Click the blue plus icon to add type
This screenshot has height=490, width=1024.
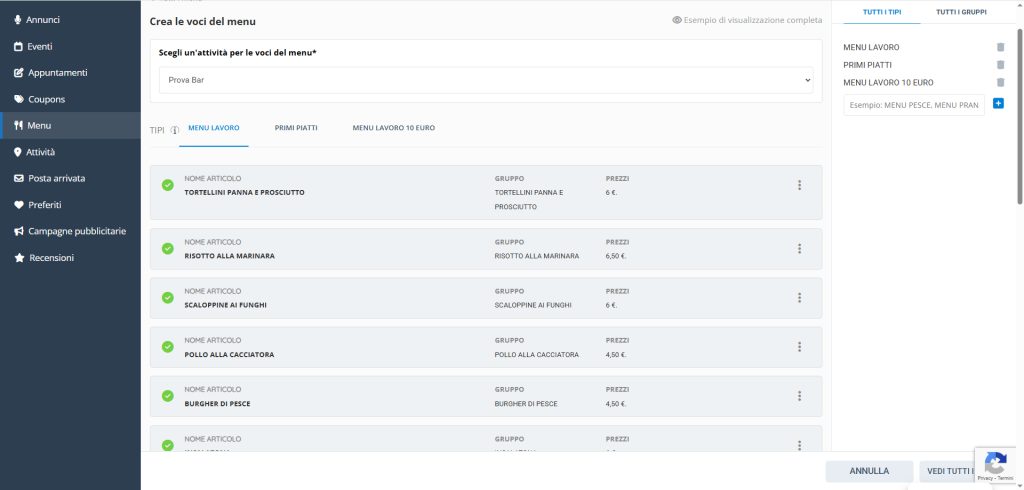click(x=998, y=104)
